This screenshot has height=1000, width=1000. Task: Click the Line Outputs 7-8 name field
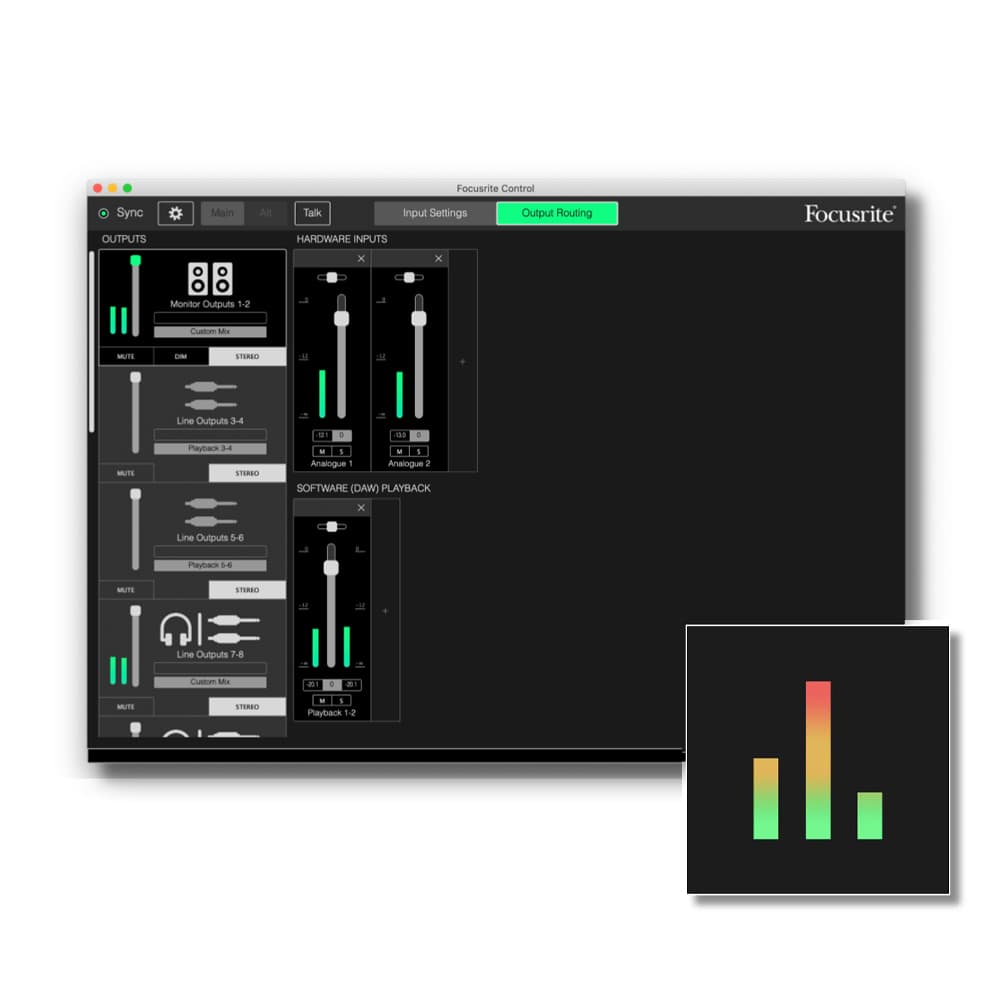click(x=210, y=668)
